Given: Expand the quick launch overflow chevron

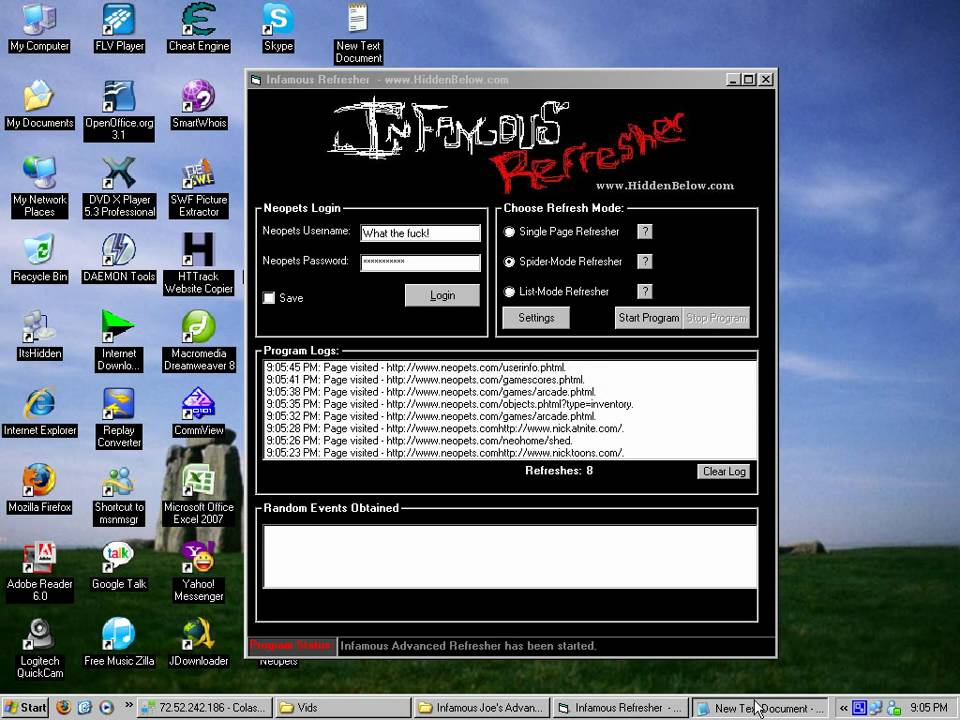Looking at the screenshot, I should 129,705.
